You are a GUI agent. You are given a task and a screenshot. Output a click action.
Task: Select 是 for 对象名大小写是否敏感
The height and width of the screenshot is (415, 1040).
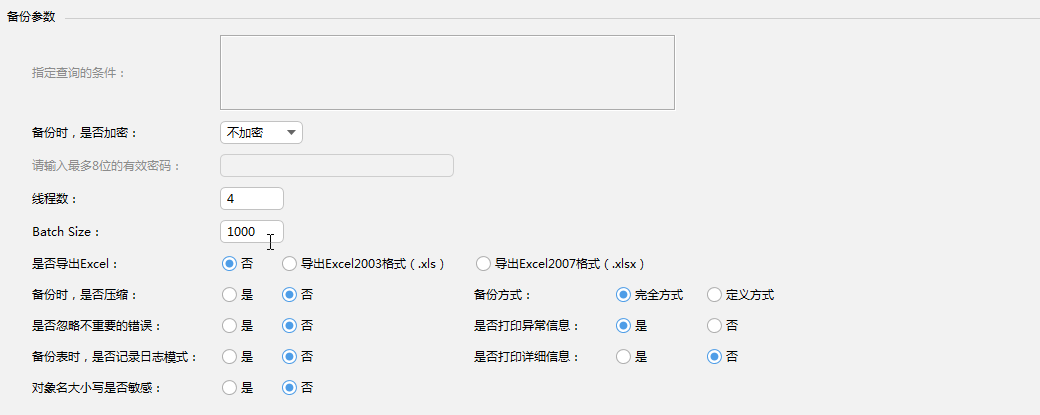229,387
